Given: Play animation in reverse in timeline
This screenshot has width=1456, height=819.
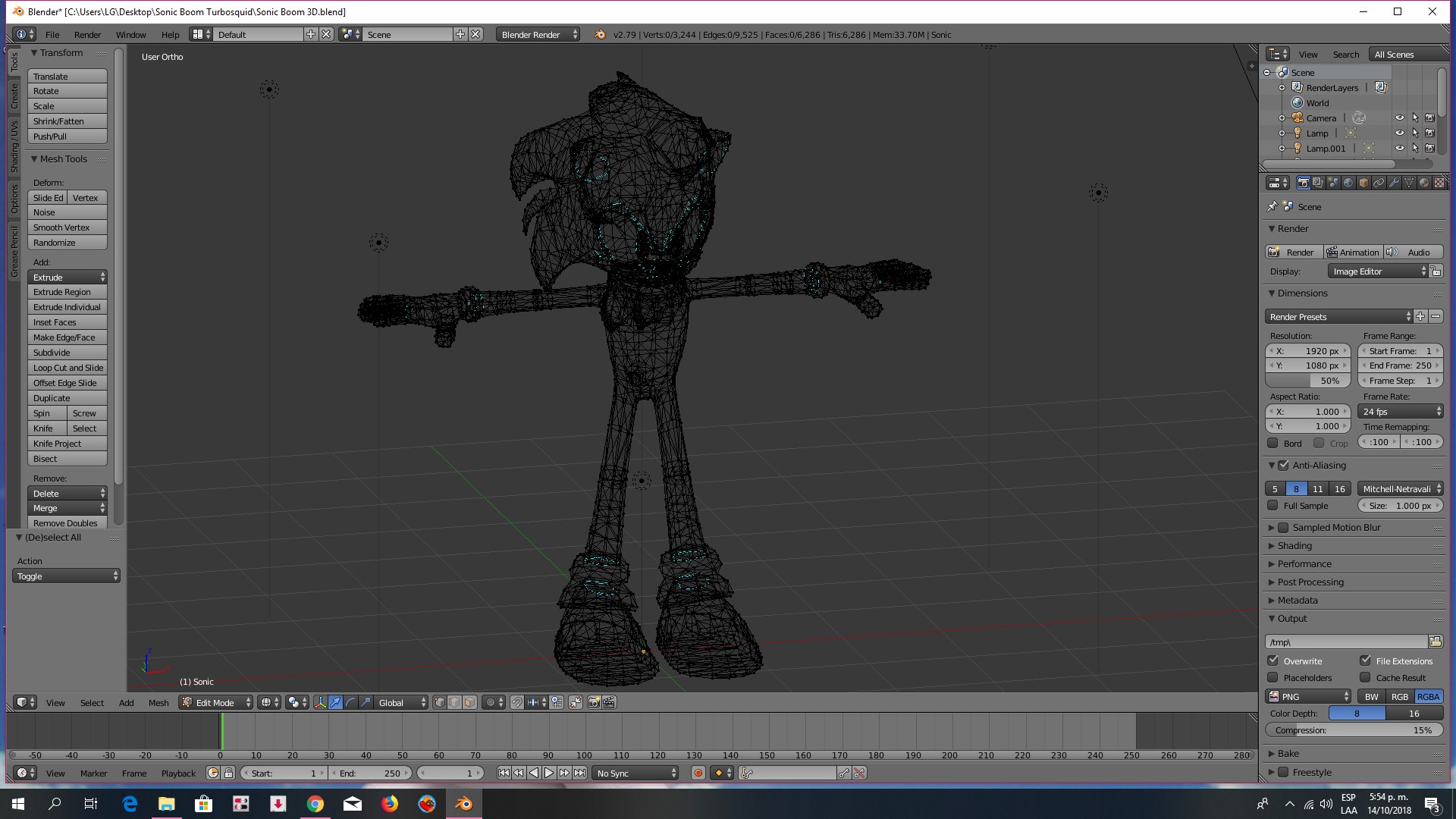Looking at the screenshot, I should coord(534,773).
